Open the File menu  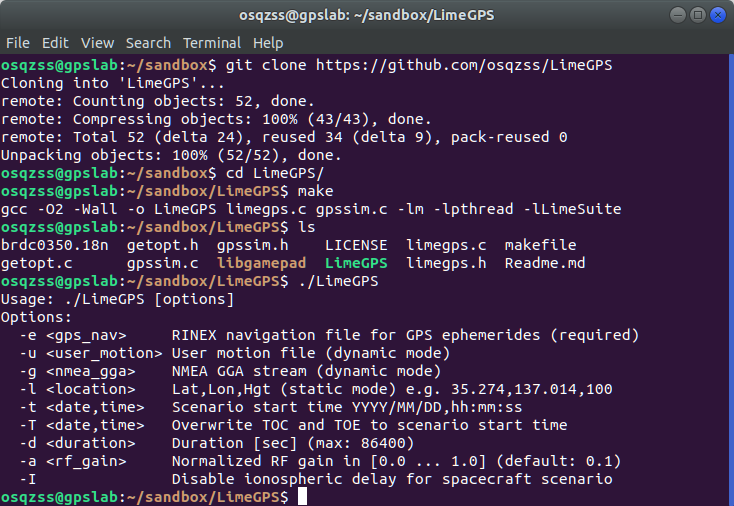click(x=18, y=43)
